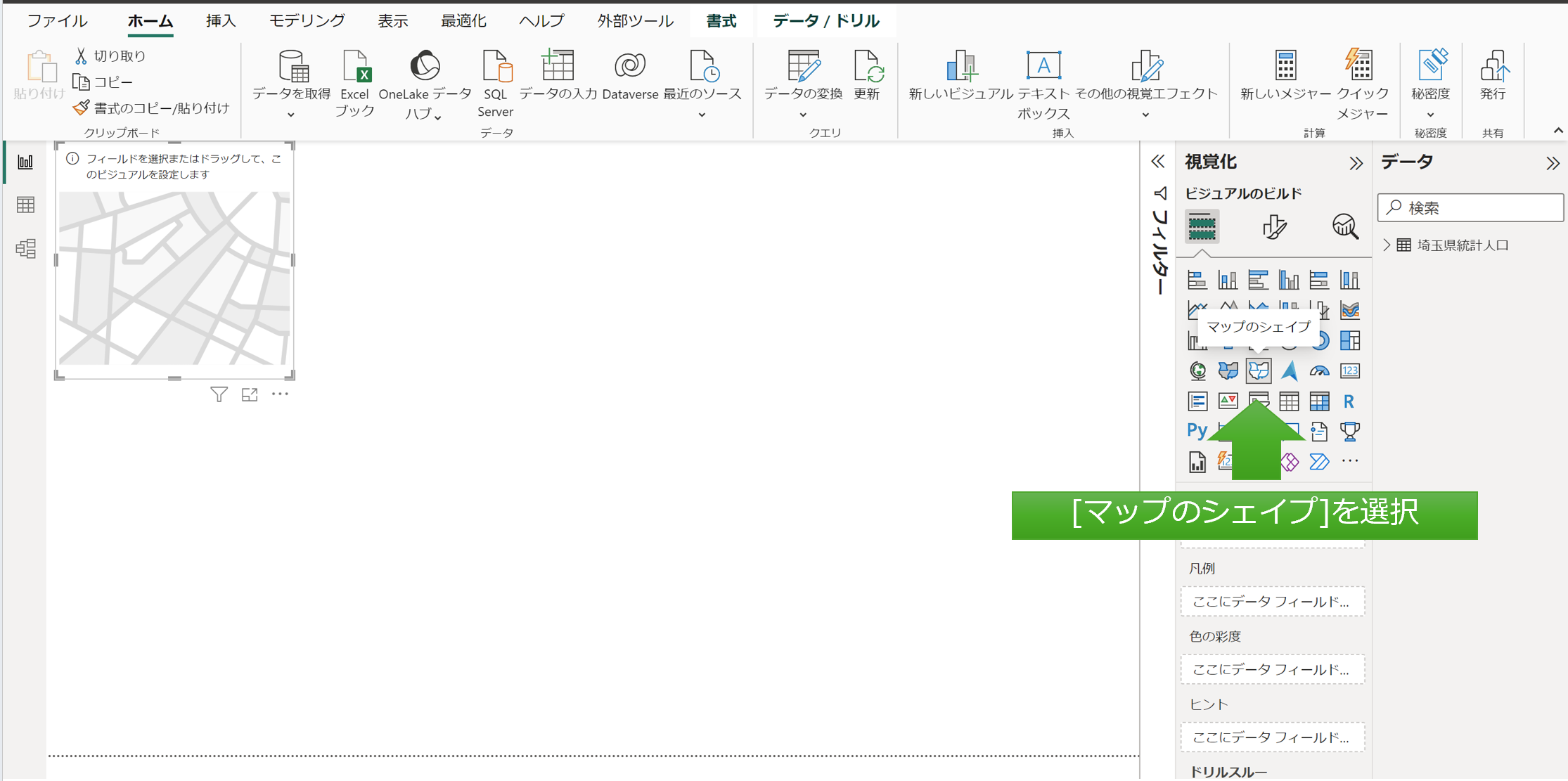Screen dimensions: 1568x781
Task: Choose the Azure Map visual icon
Action: click(1289, 370)
